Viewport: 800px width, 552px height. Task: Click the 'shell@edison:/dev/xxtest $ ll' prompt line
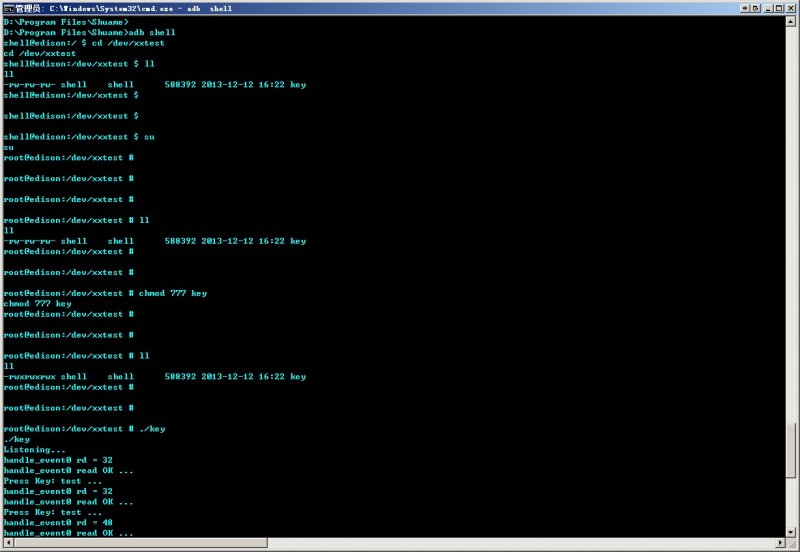click(79, 64)
